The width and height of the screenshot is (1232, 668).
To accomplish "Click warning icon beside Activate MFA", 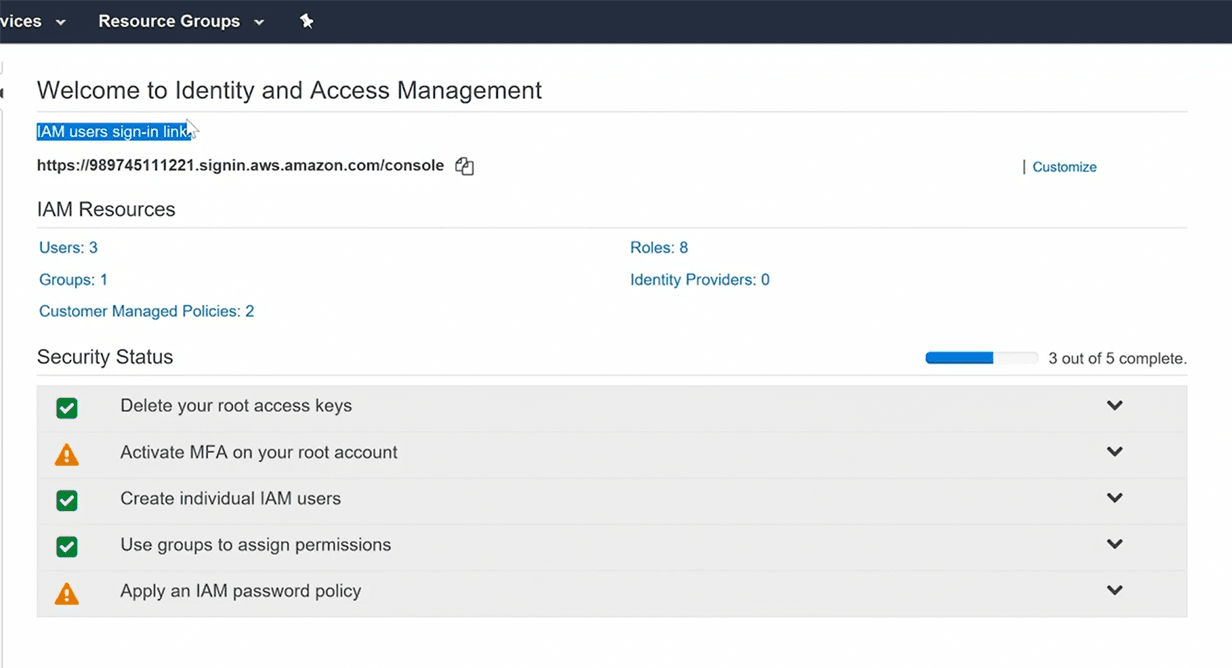I will (67, 454).
